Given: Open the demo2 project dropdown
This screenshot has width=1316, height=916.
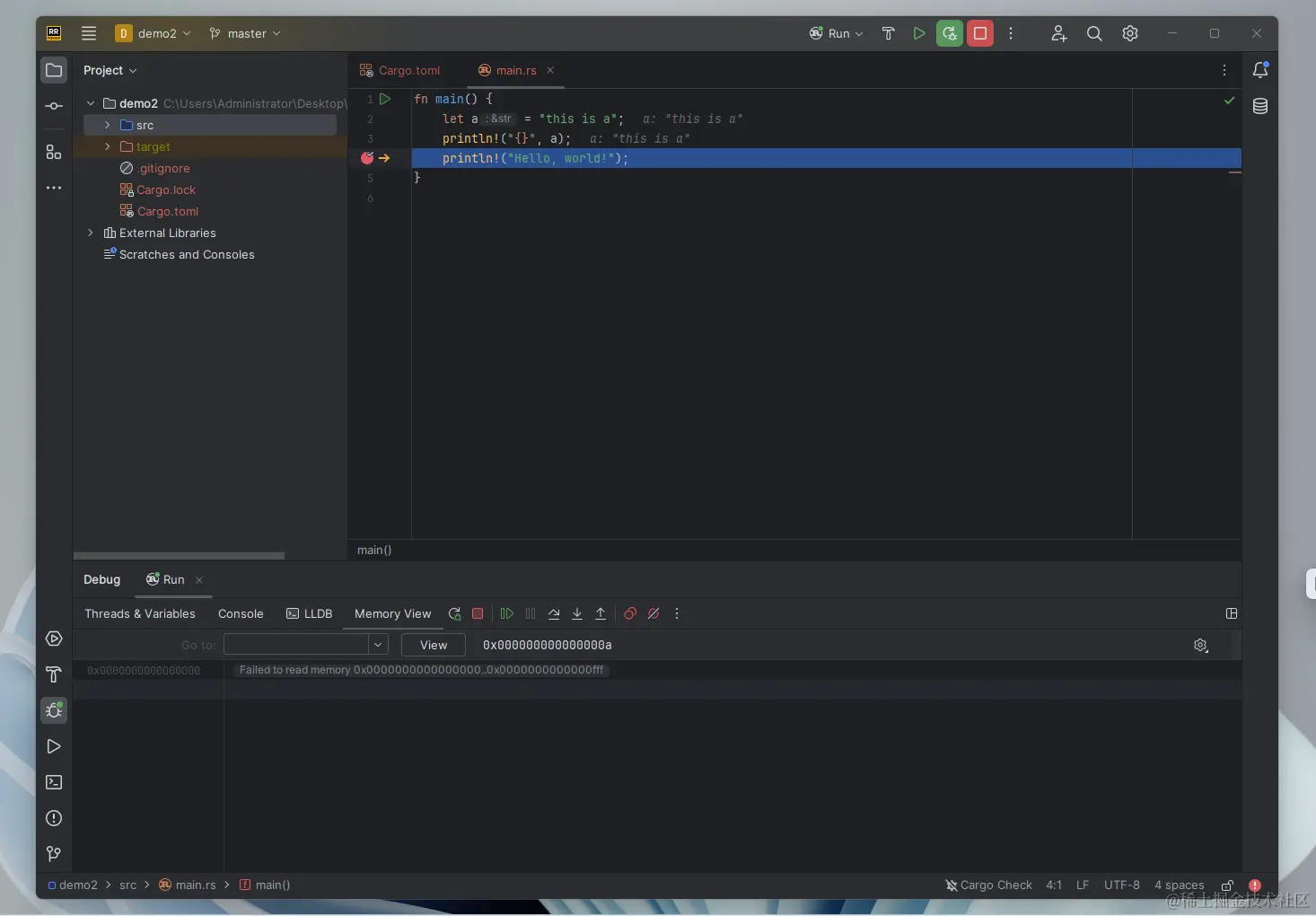Looking at the screenshot, I should pyautogui.click(x=153, y=33).
